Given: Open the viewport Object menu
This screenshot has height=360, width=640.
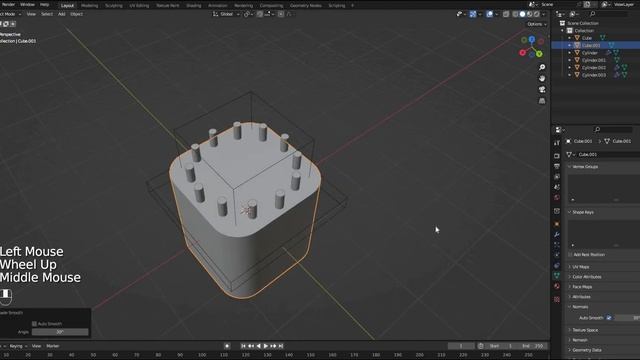Looking at the screenshot, I should [x=76, y=14].
